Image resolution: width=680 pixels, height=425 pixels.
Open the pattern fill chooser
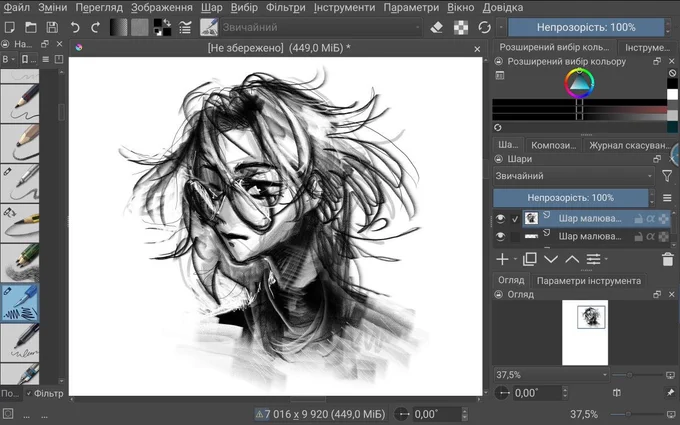coord(140,27)
